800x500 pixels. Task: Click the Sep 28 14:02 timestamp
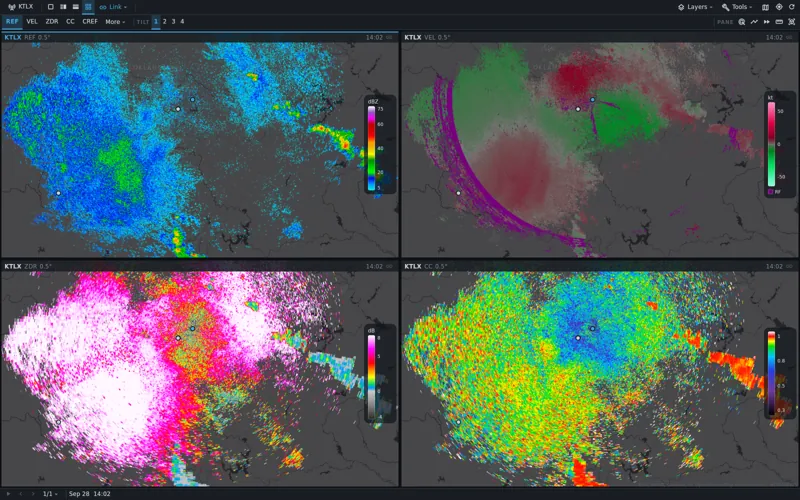90,494
